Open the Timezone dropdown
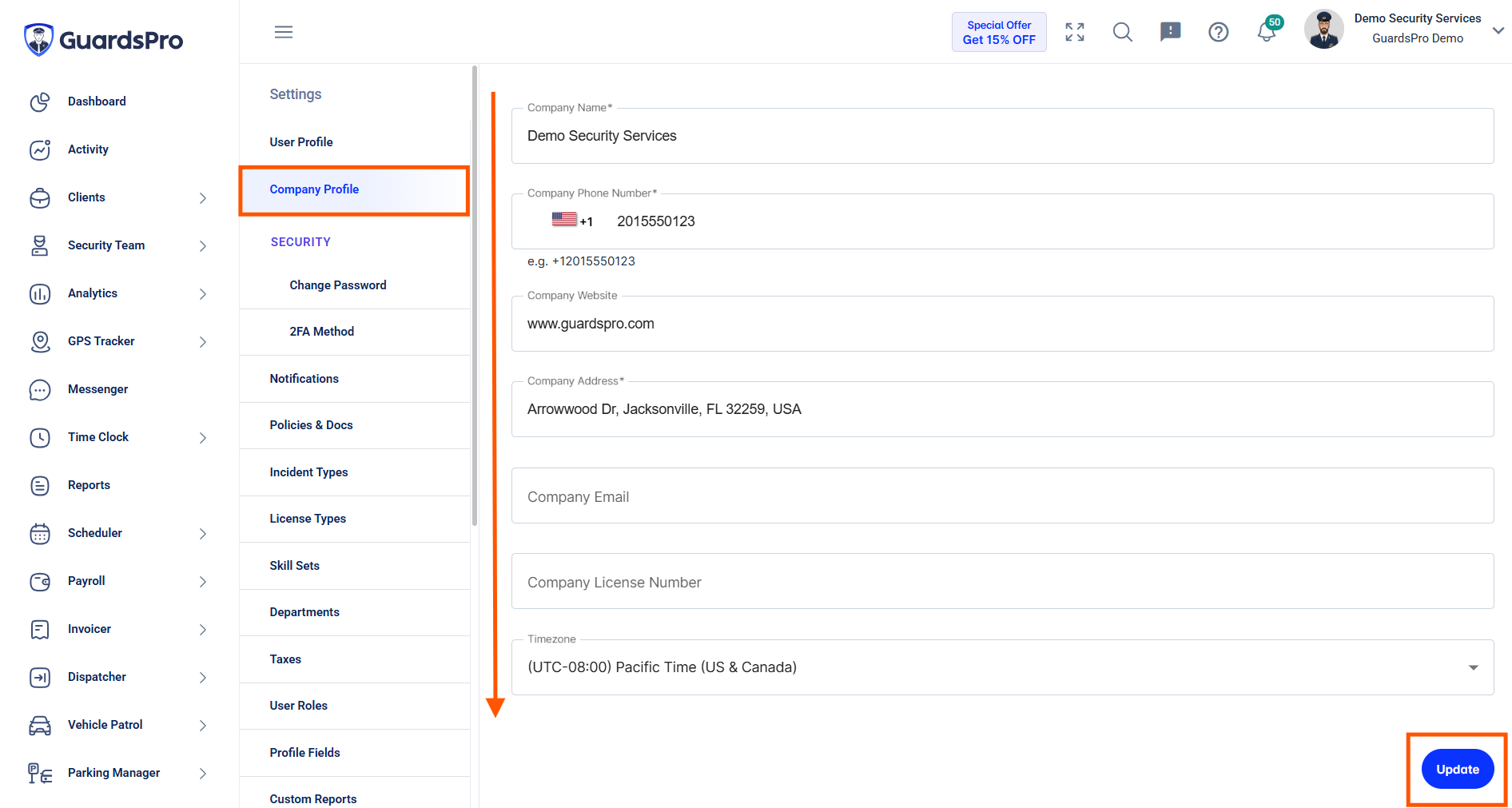Screen dimensions: 1512x808 (1002, 667)
